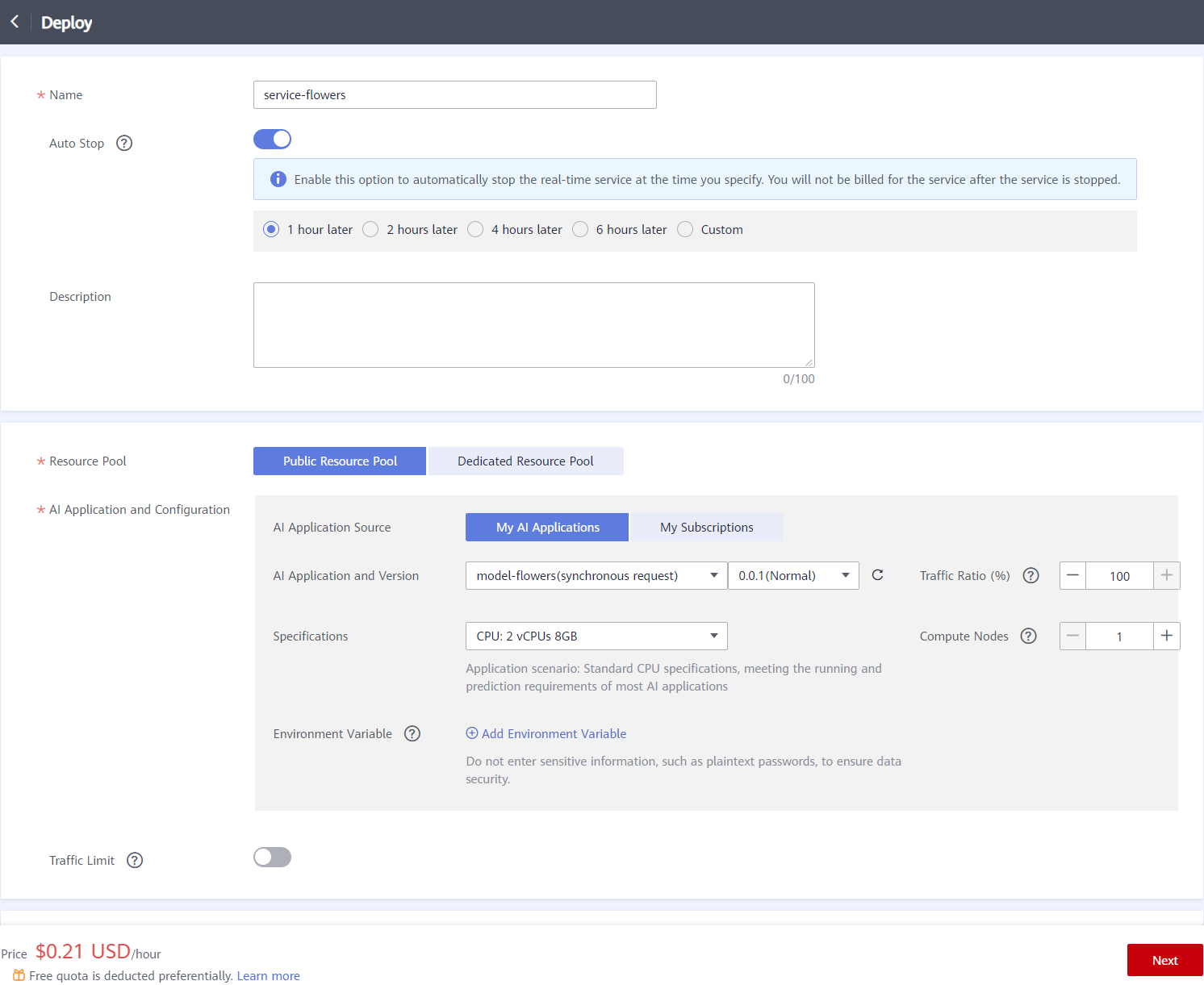Click into the Description text area

(533, 324)
